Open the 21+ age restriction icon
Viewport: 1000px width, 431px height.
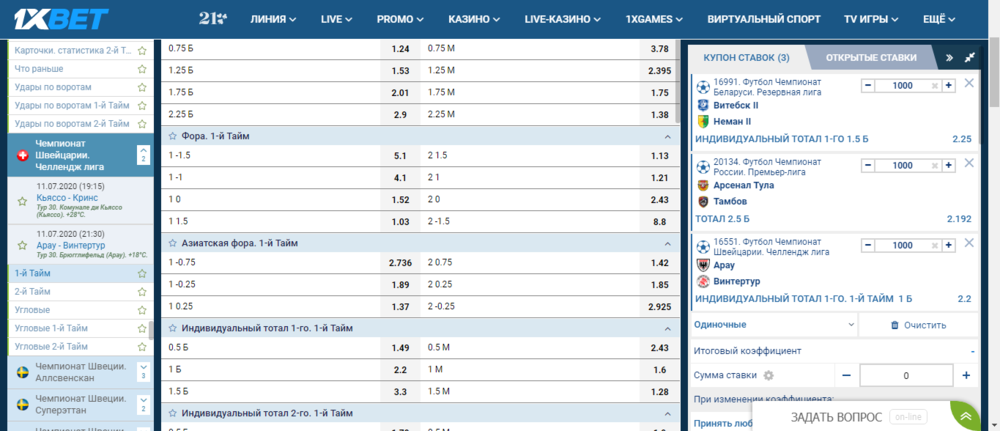click(212, 19)
